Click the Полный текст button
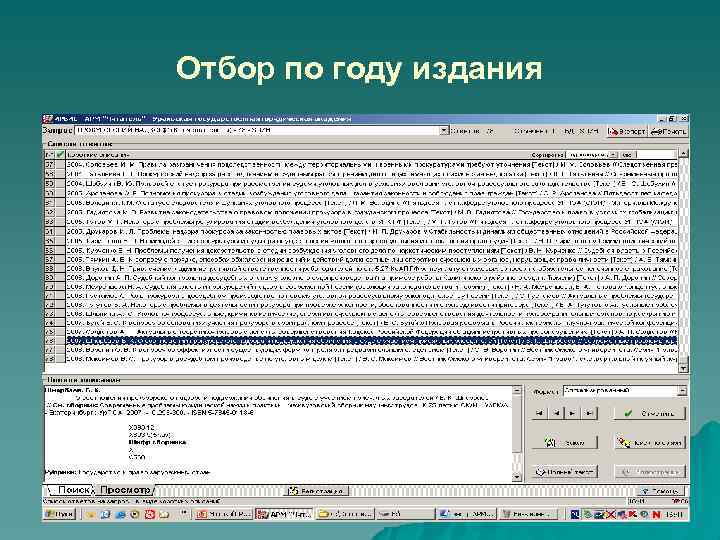The width and height of the screenshot is (720, 540). [565, 472]
